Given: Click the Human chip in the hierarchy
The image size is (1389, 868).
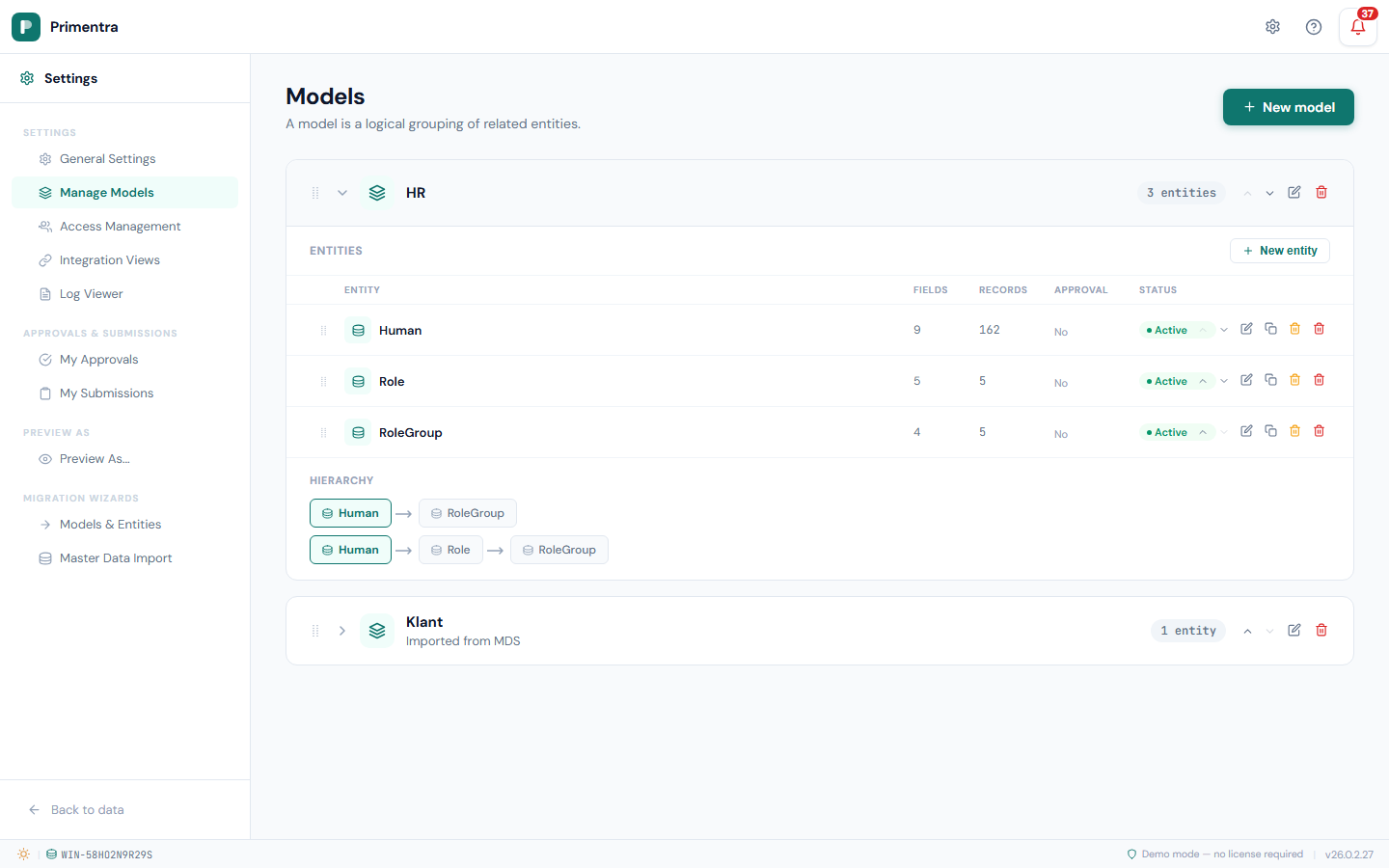Looking at the screenshot, I should pos(350,512).
